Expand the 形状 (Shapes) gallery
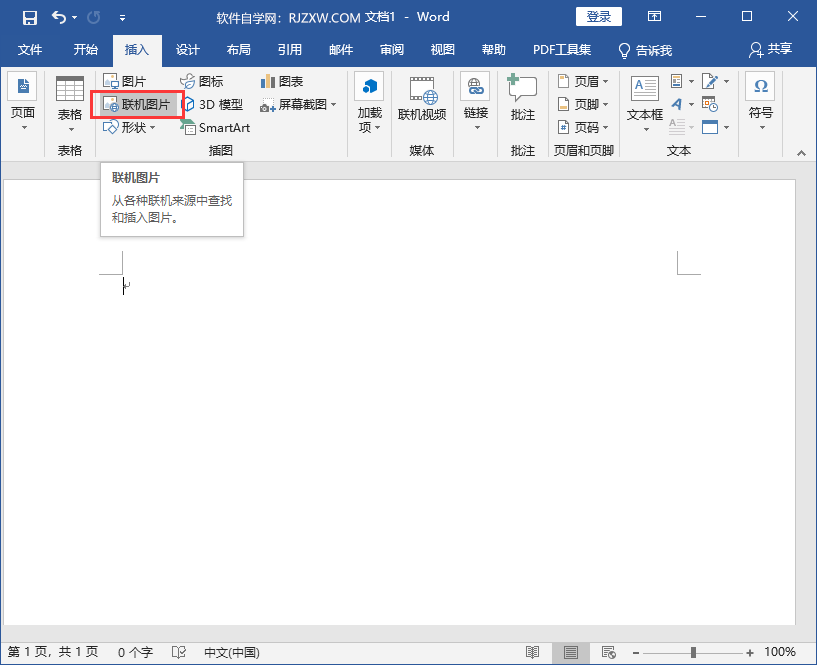Viewport: 817px width, 665px height. click(x=137, y=127)
